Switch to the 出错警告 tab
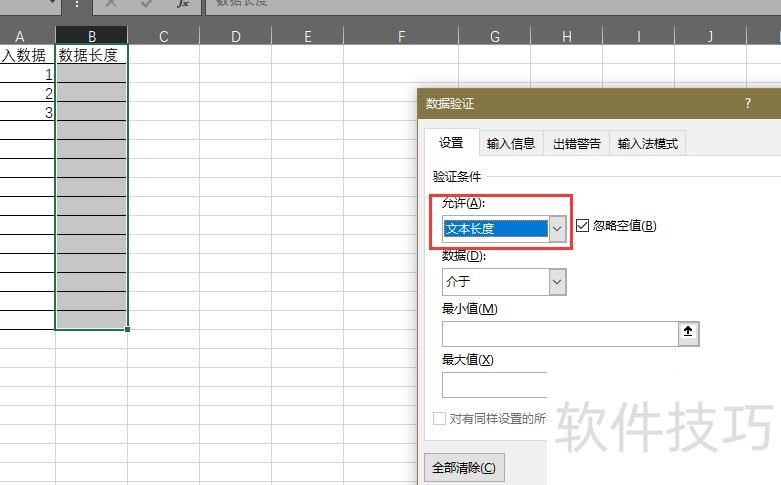 point(577,144)
